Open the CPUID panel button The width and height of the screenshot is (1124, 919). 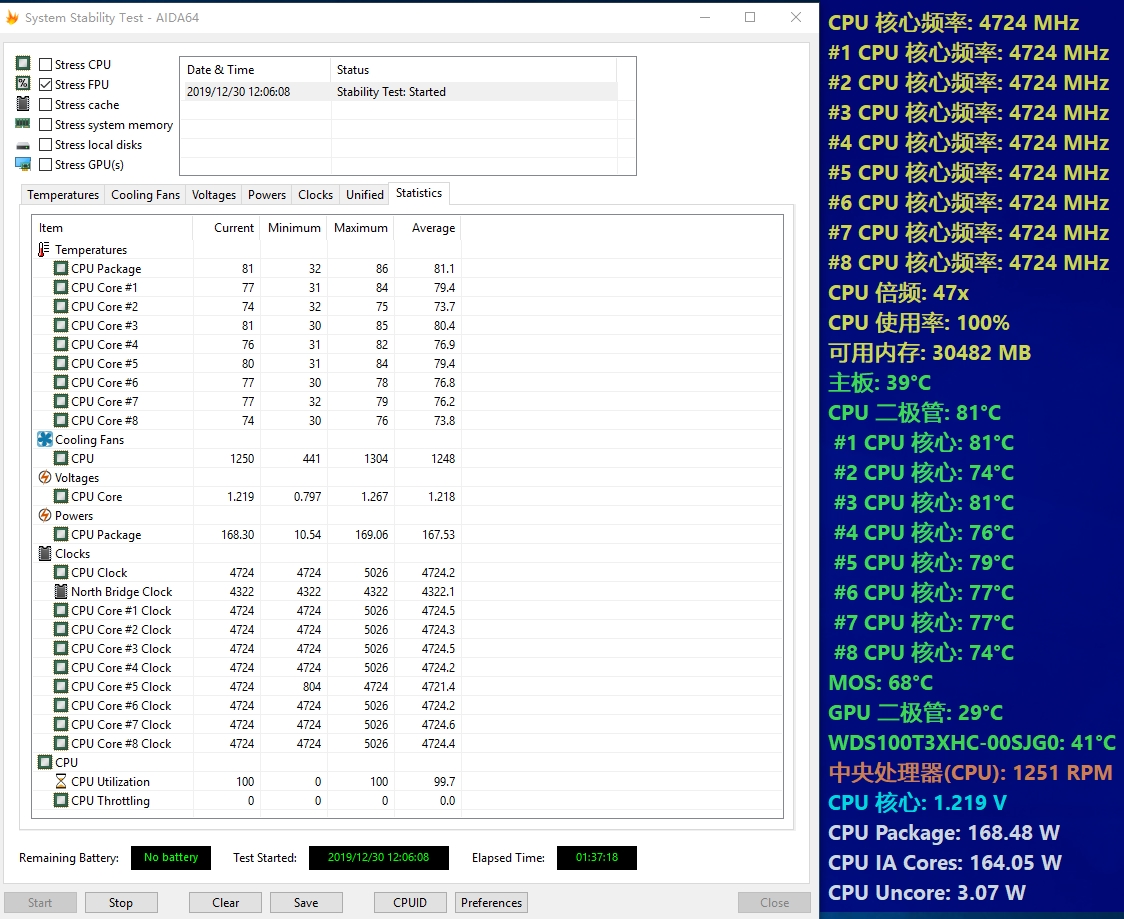pos(410,903)
